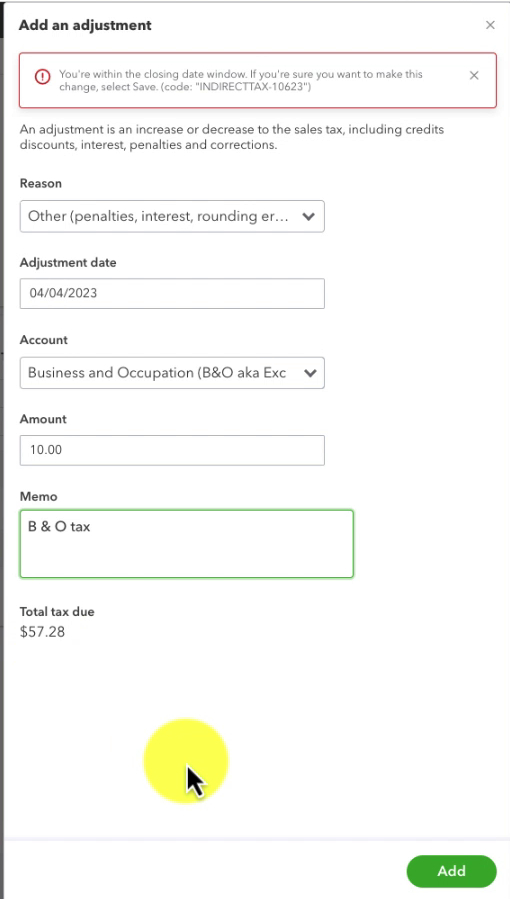Click the Total tax due label

(57, 612)
